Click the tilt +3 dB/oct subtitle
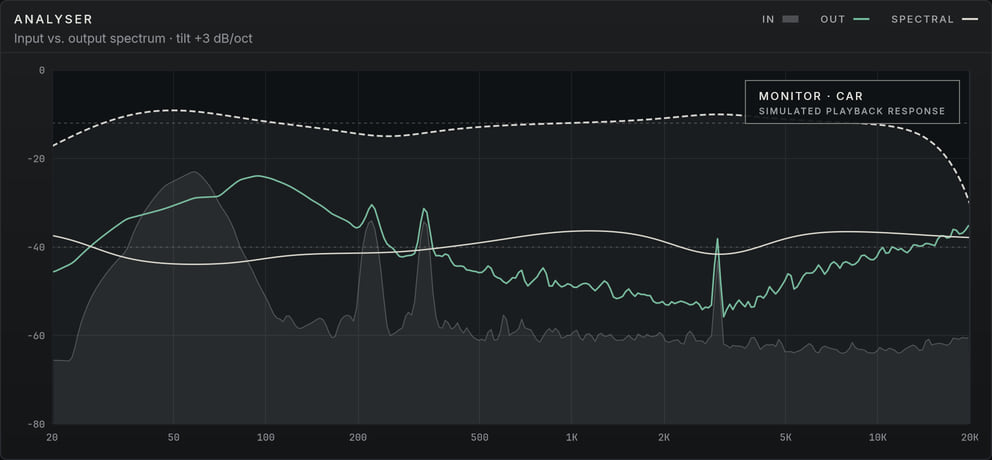 213,39
